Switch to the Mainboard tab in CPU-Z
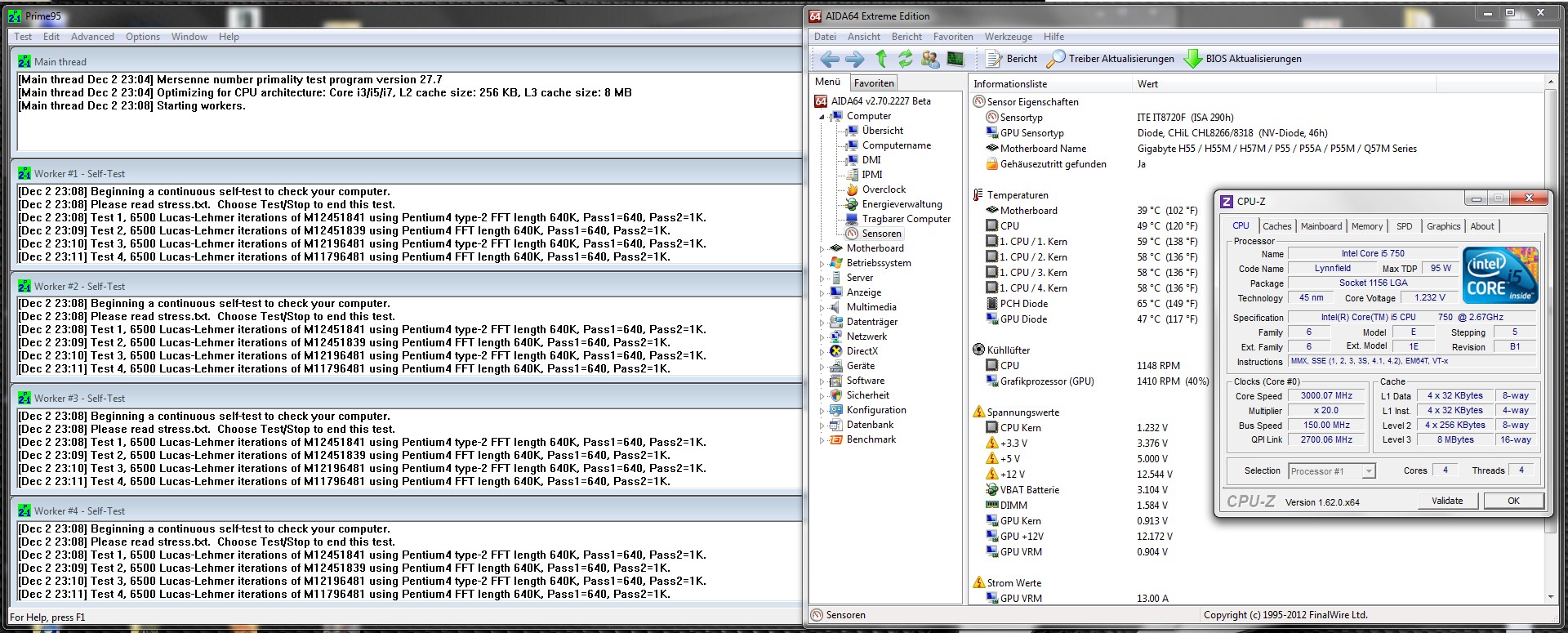This screenshot has width=1568, height=633. pyautogui.click(x=1321, y=226)
